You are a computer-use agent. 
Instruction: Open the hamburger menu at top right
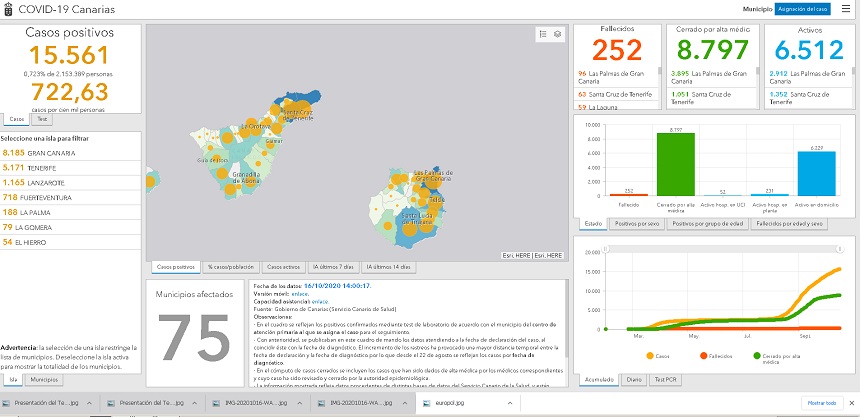coord(846,8)
